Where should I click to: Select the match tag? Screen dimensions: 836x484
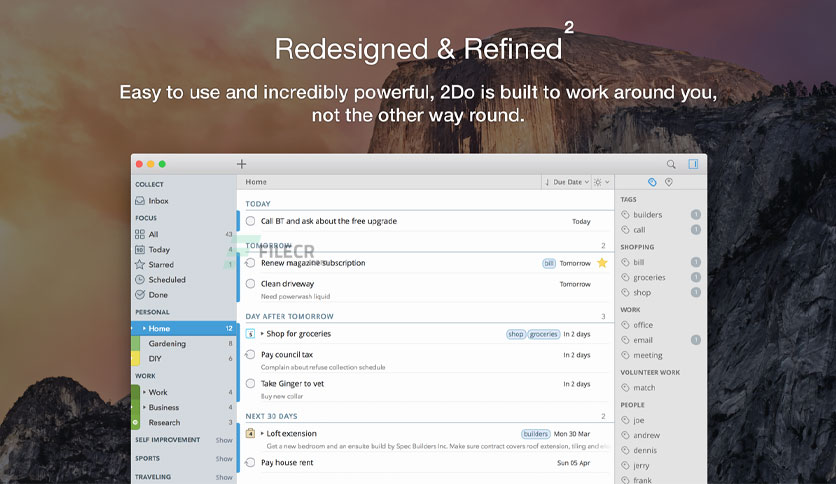(644, 388)
